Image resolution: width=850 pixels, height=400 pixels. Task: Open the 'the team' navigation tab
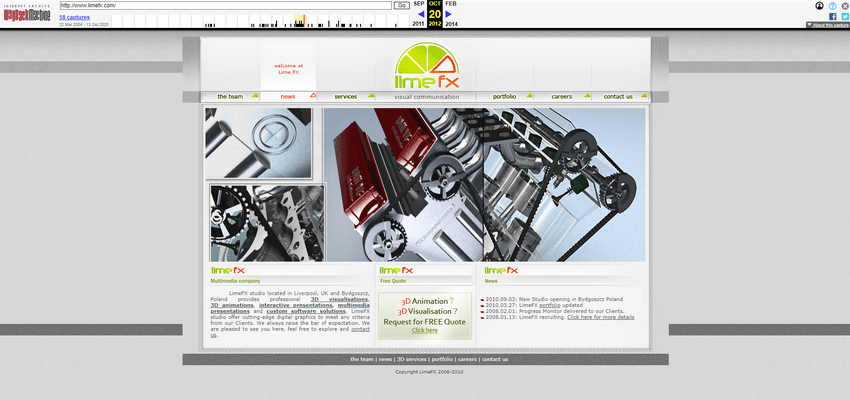[x=230, y=97]
